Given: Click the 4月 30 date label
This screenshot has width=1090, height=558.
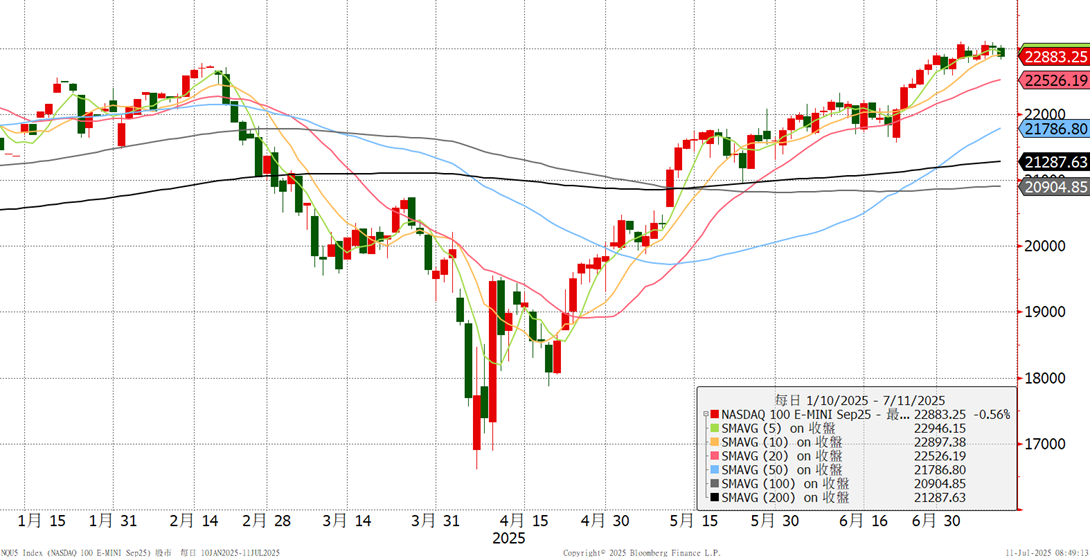Looking at the screenshot, I should [x=604, y=520].
